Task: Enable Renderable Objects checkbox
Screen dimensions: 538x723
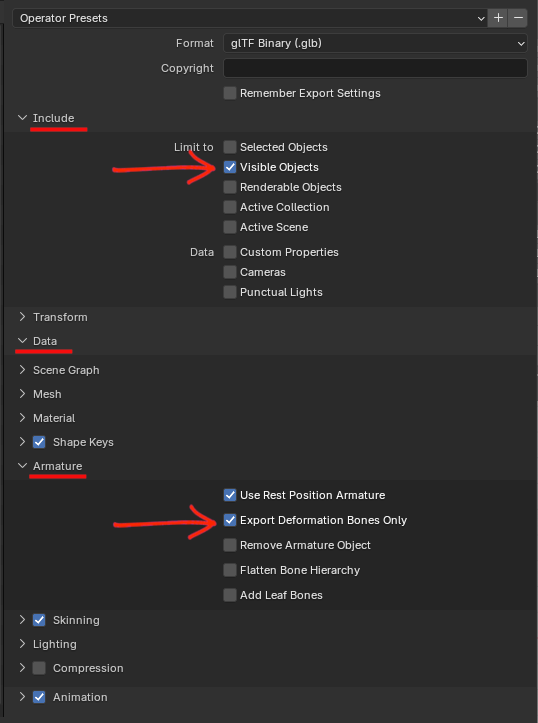Action: 230,187
